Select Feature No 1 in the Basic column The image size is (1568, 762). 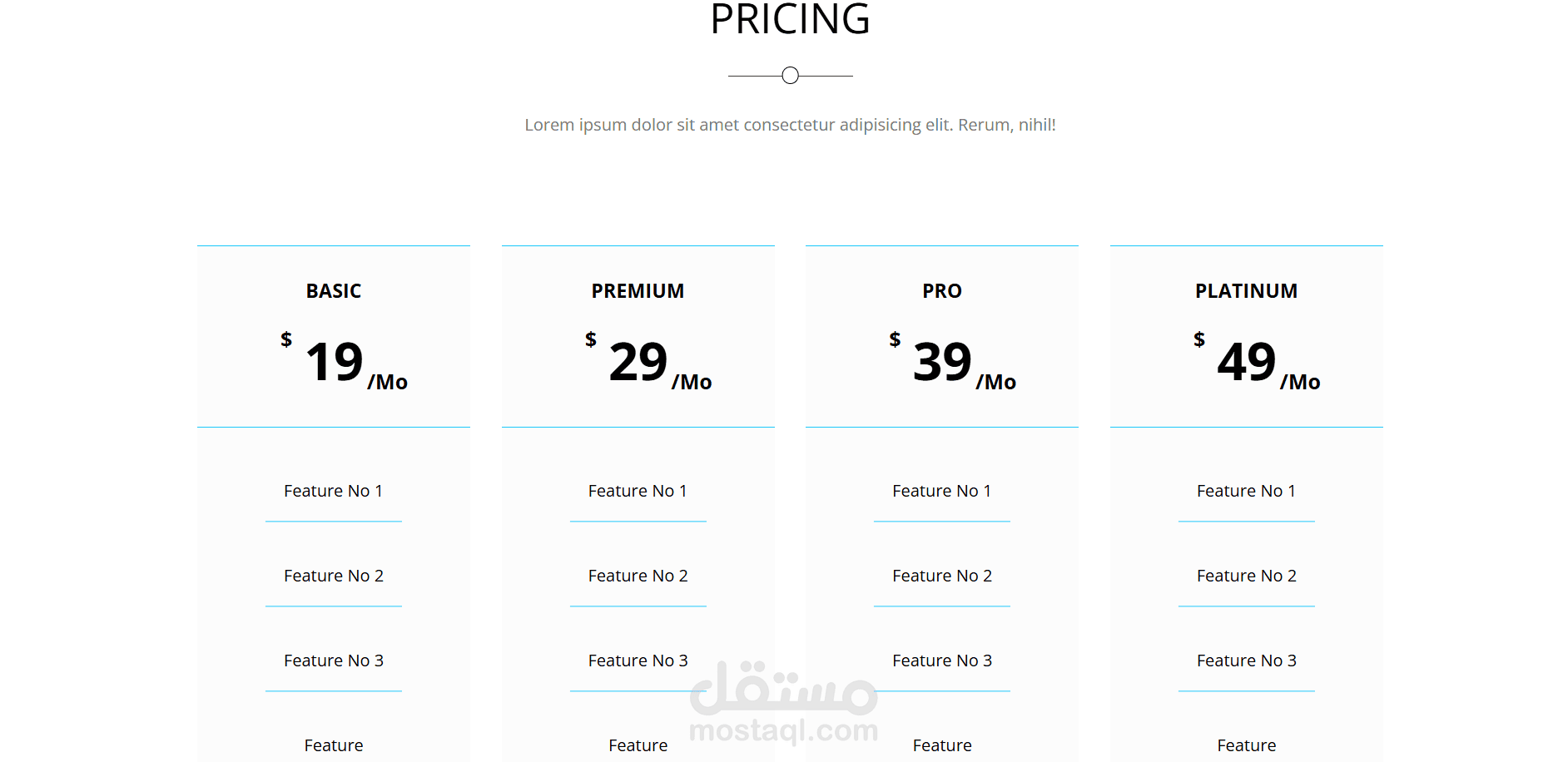(333, 491)
